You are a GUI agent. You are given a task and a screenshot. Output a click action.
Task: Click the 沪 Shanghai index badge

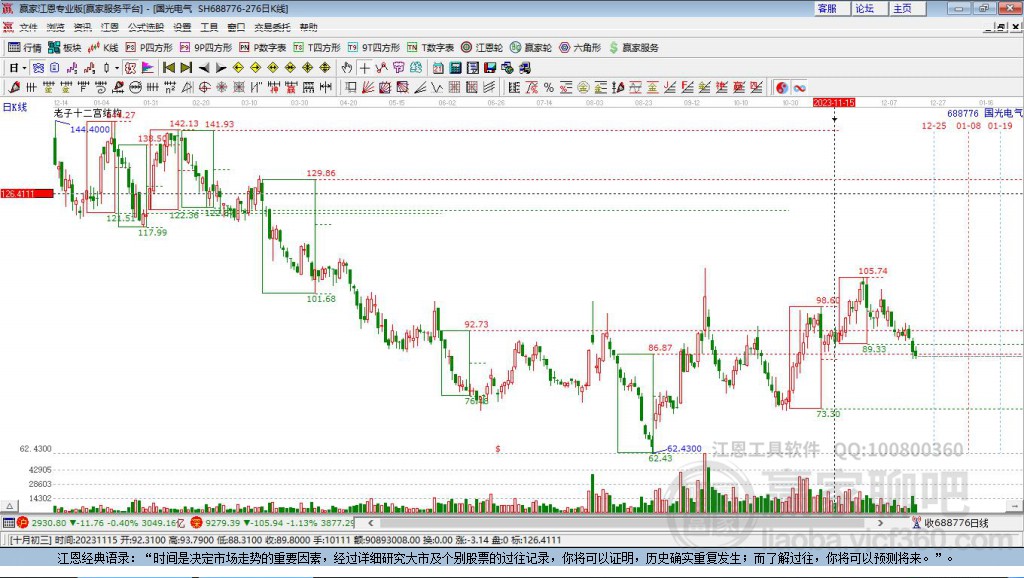[x=23, y=522]
